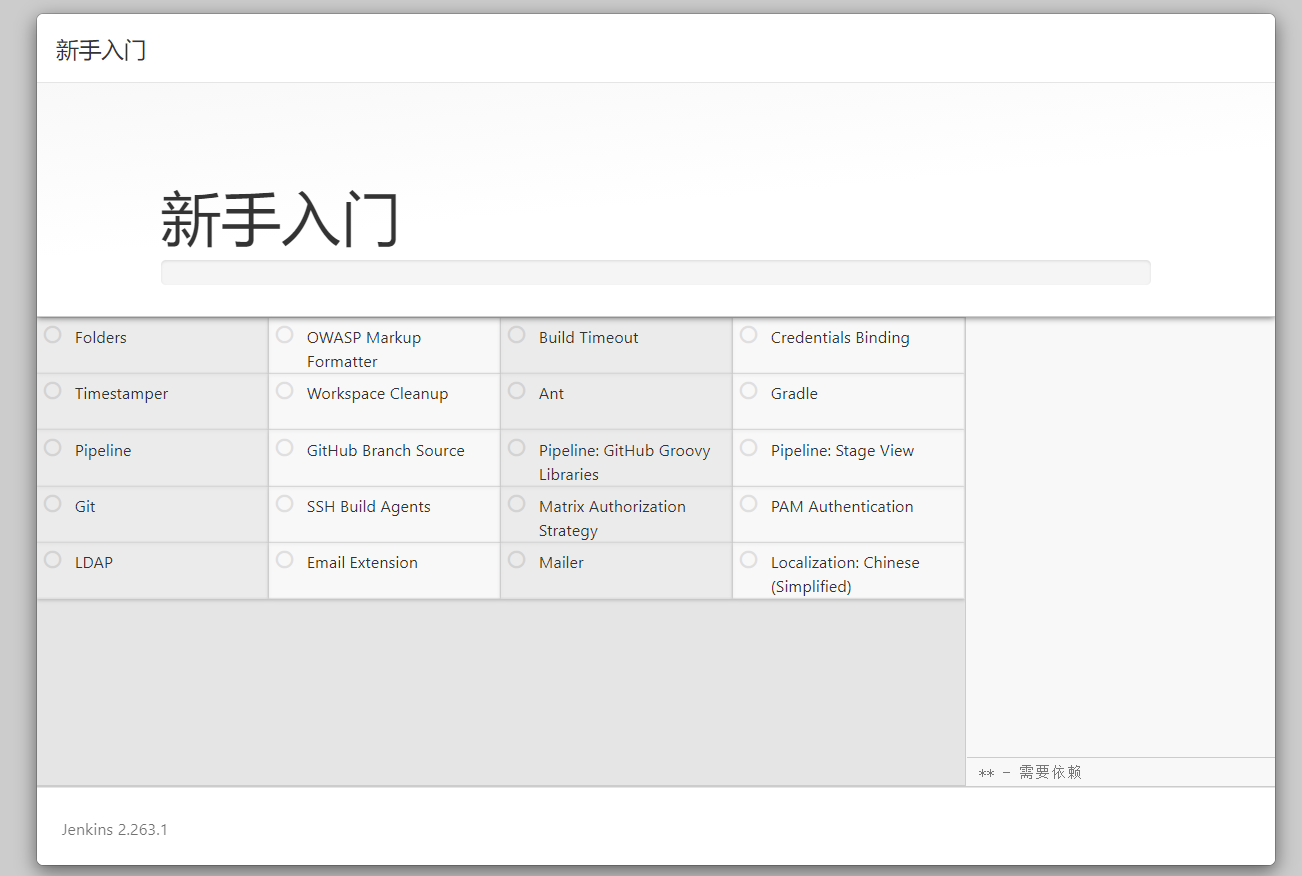Select the Build Timeout plugin name
This screenshot has height=876, width=1302.
pos(588,338)
